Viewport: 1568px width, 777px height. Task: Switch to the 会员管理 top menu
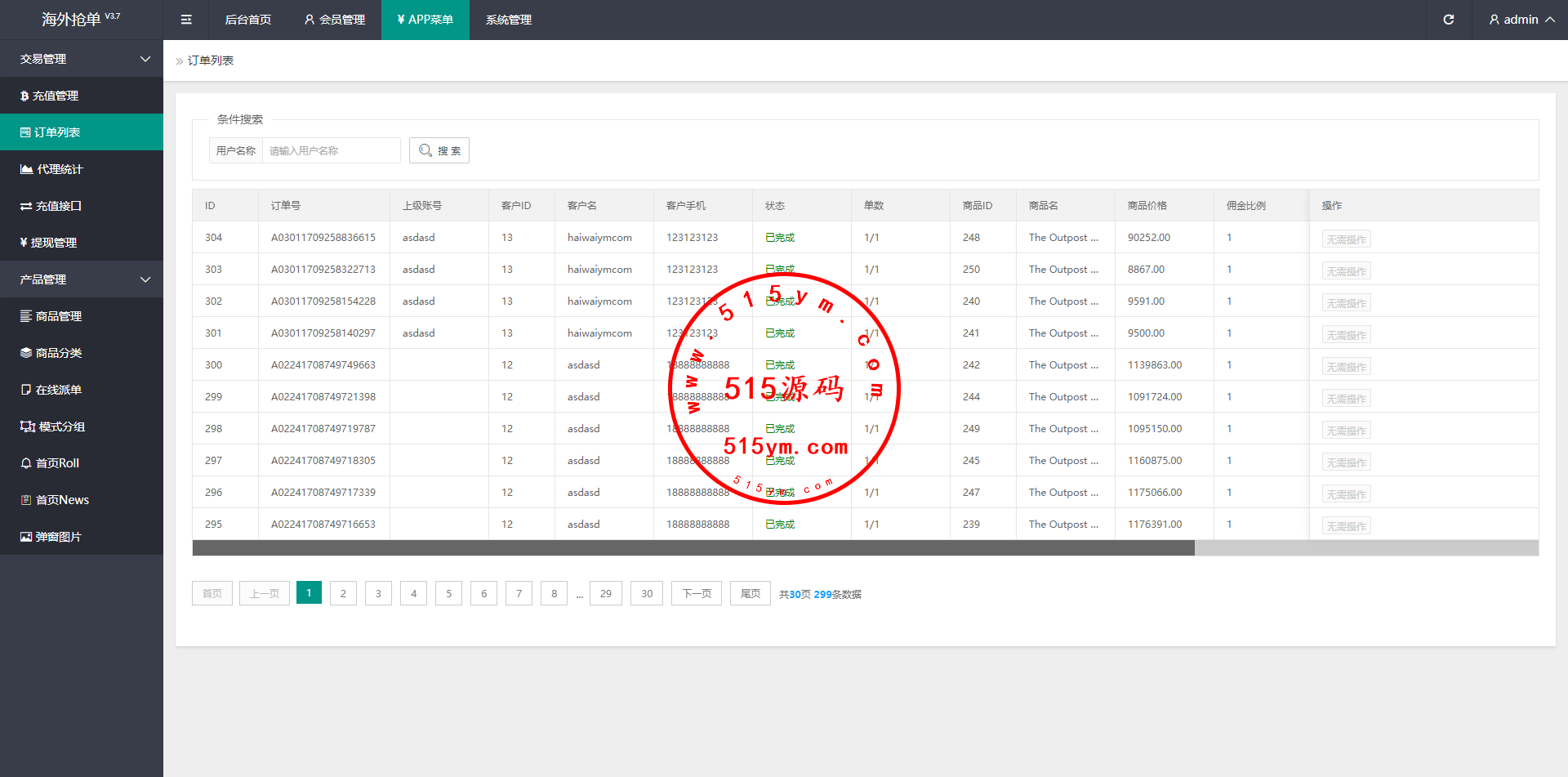coord(335,20)
